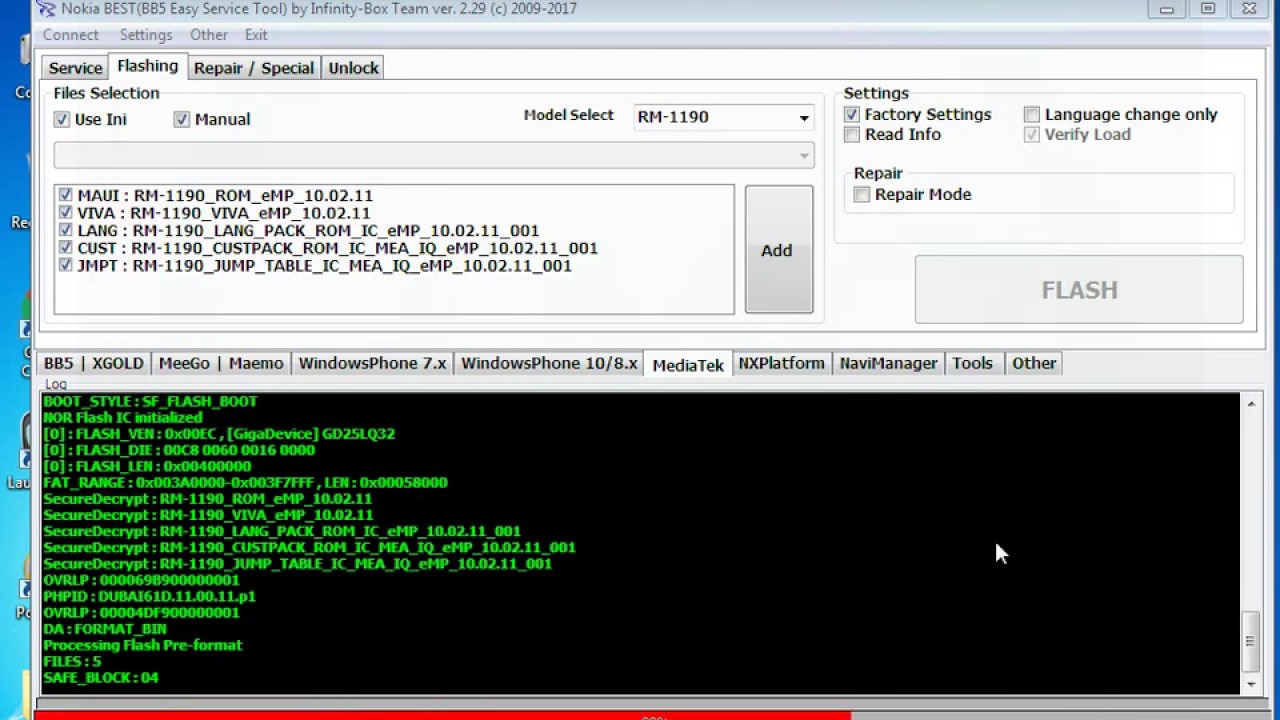Open the NXPlatform tab
This screenshot has width=1280, height=720.
[782, 363]
